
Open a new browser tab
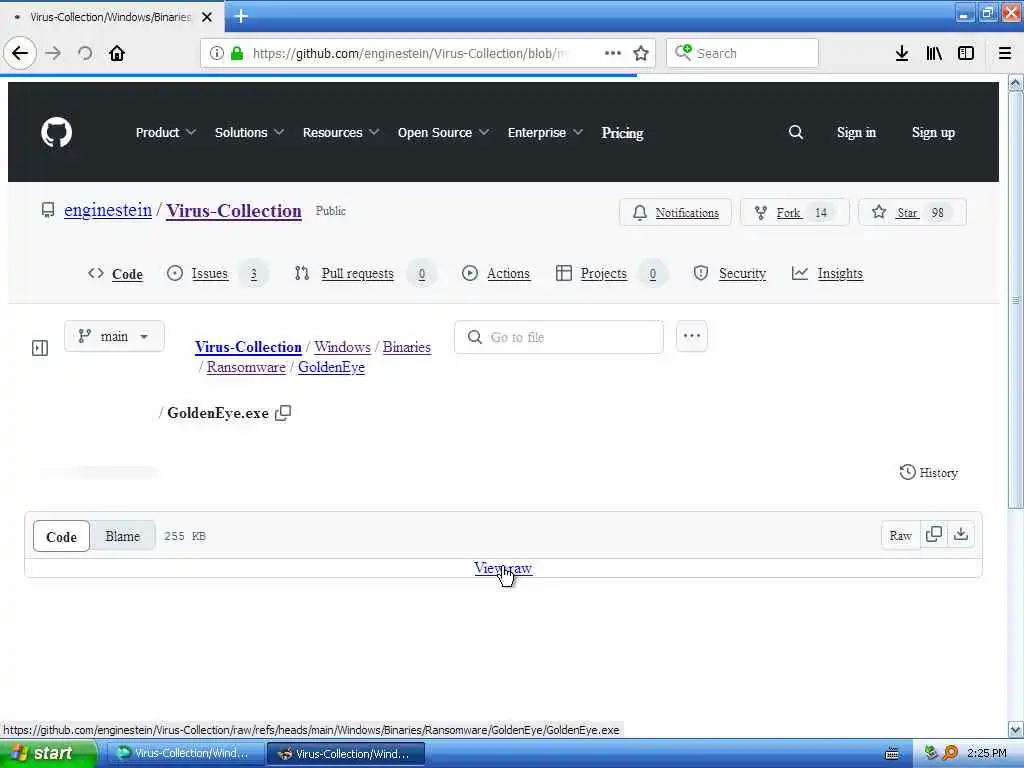click(x=241, y=16)
